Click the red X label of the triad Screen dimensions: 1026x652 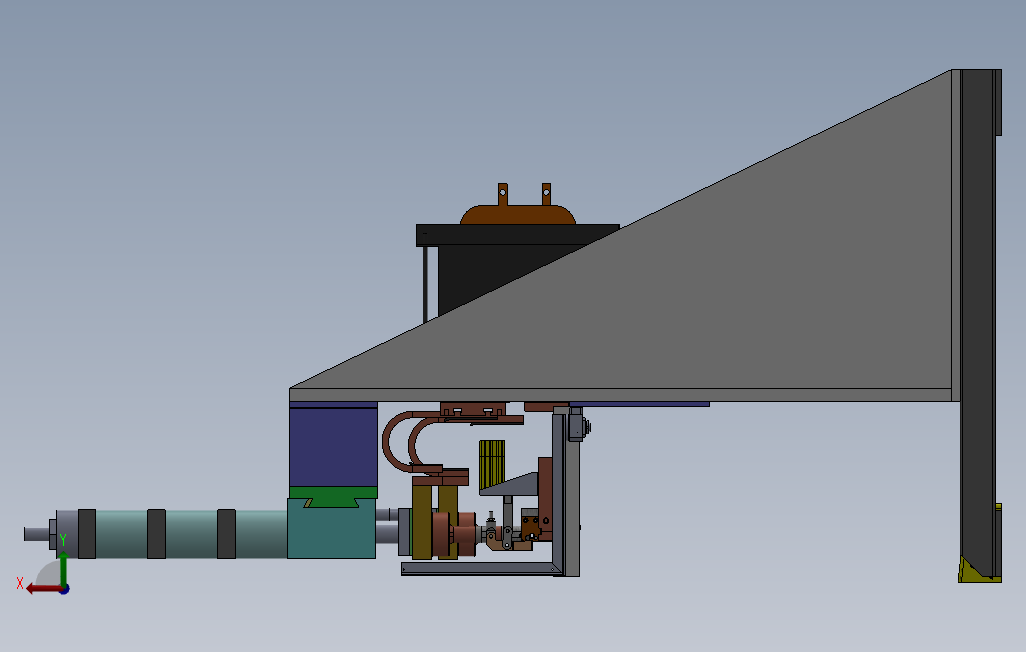[20, 583]
